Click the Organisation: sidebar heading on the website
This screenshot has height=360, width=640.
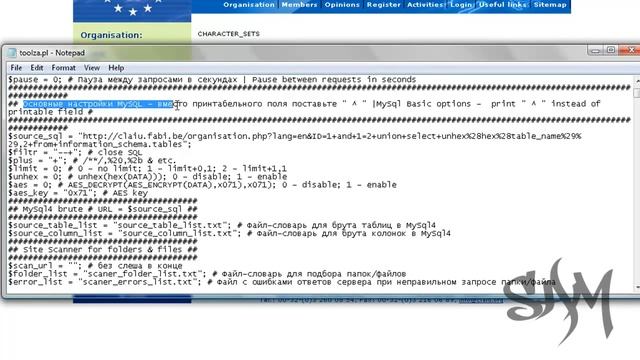[111, 35]
